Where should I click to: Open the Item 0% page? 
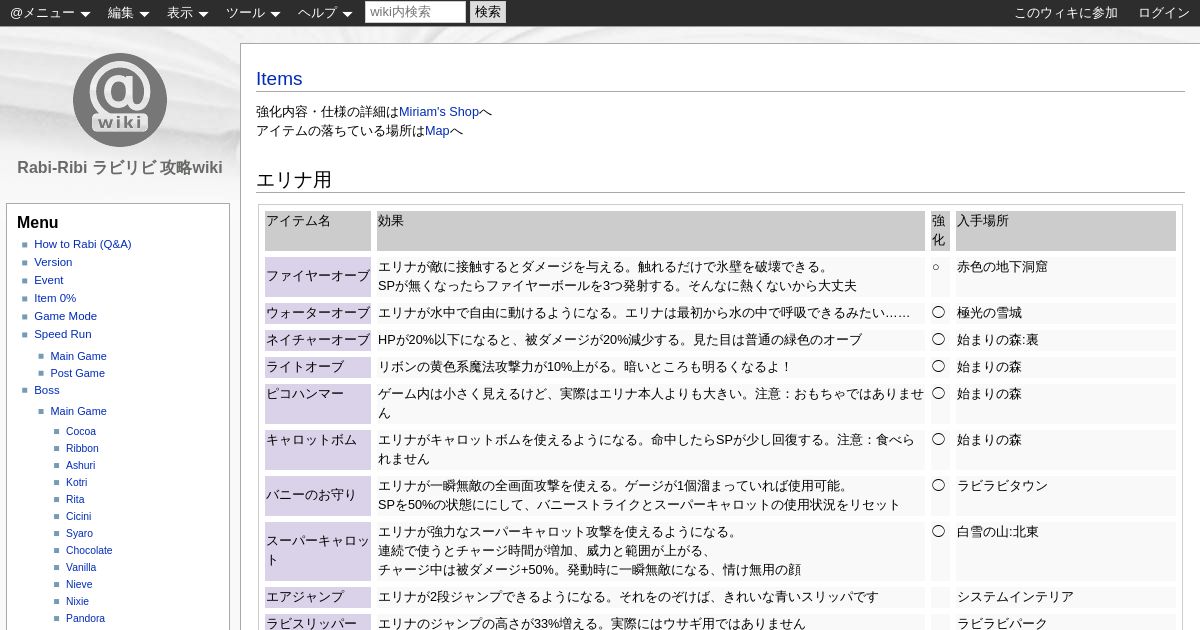(x=55, y=298)
